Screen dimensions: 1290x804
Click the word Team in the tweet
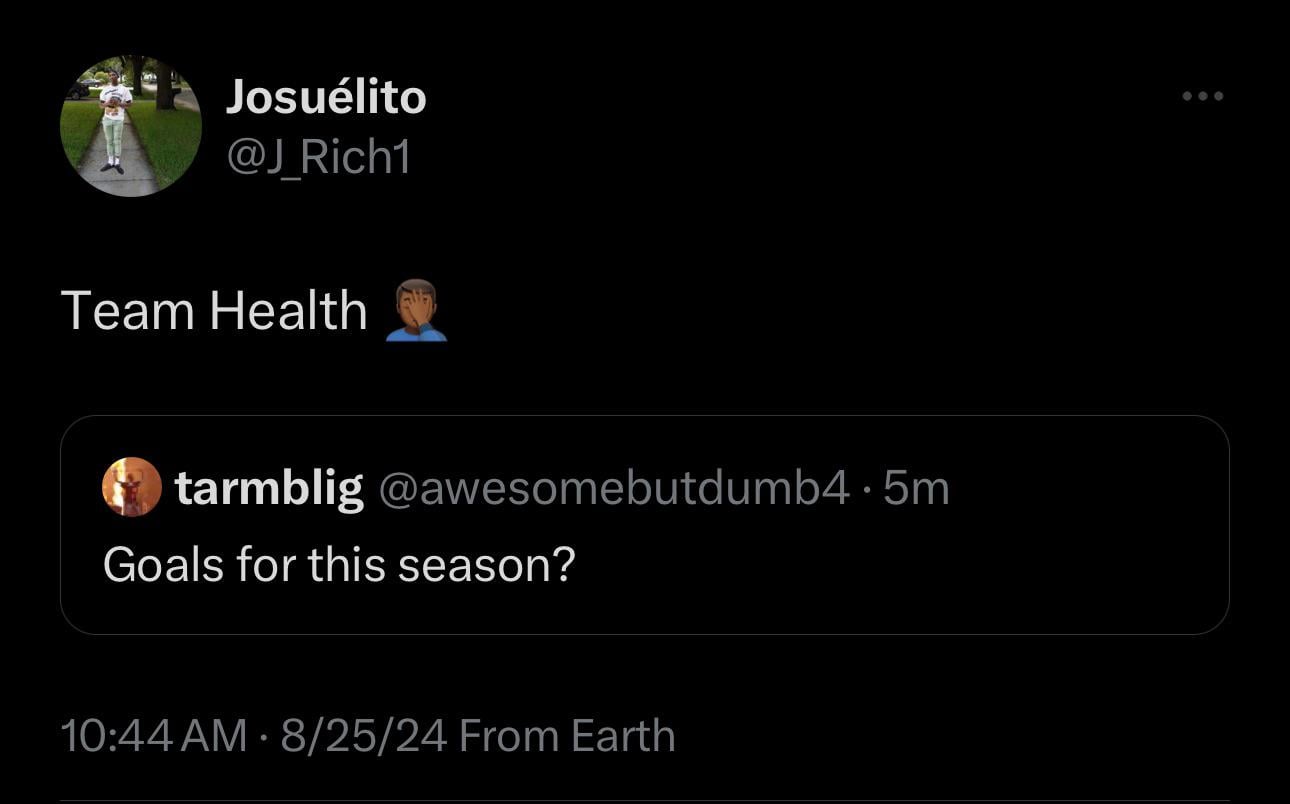pyautogui.click(x=127, y=311)
